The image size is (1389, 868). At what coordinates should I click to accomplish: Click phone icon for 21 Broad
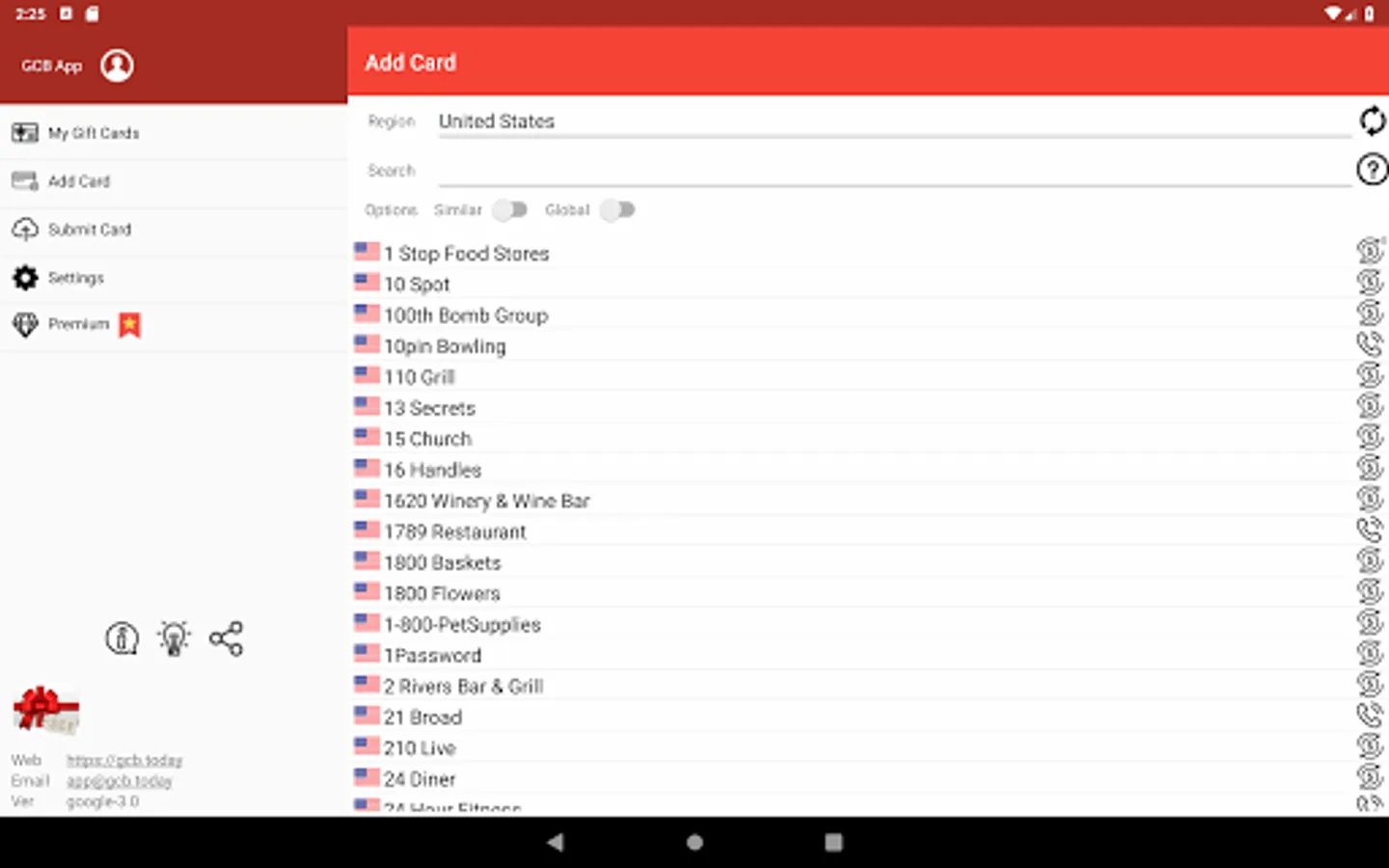[x=1370, y=715]
